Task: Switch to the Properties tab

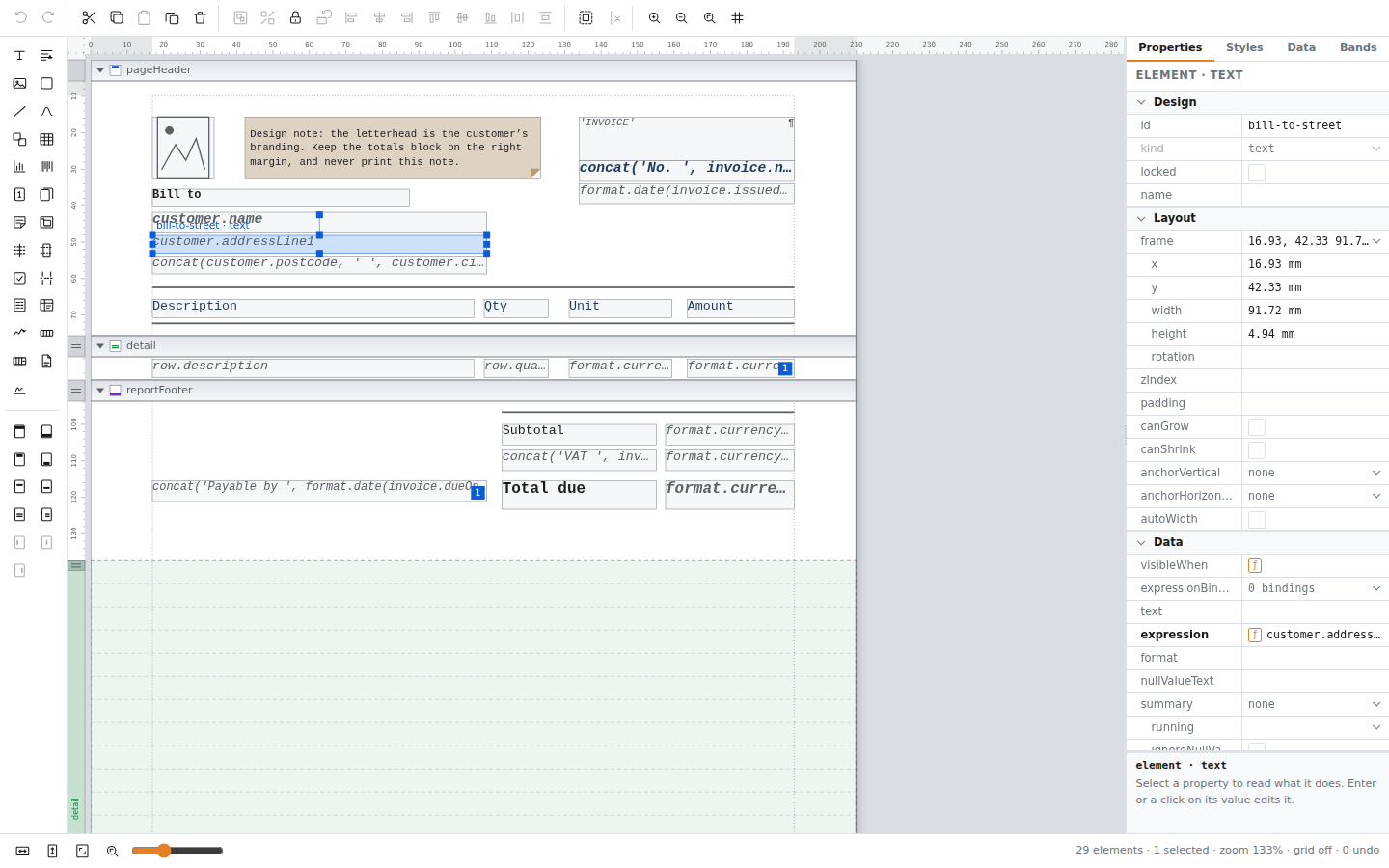Action: coord(1170,47)
